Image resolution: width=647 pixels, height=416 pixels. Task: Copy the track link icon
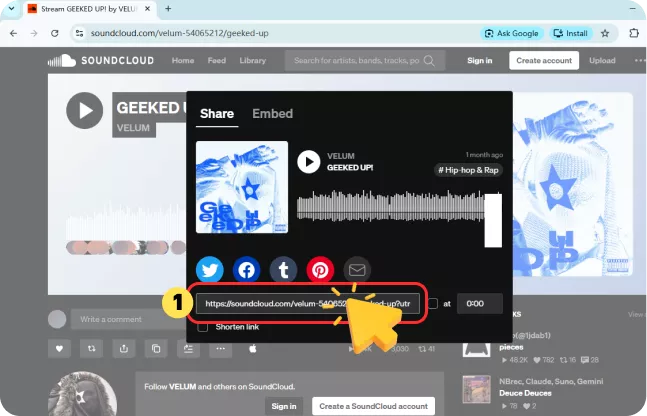click(156, 349)
